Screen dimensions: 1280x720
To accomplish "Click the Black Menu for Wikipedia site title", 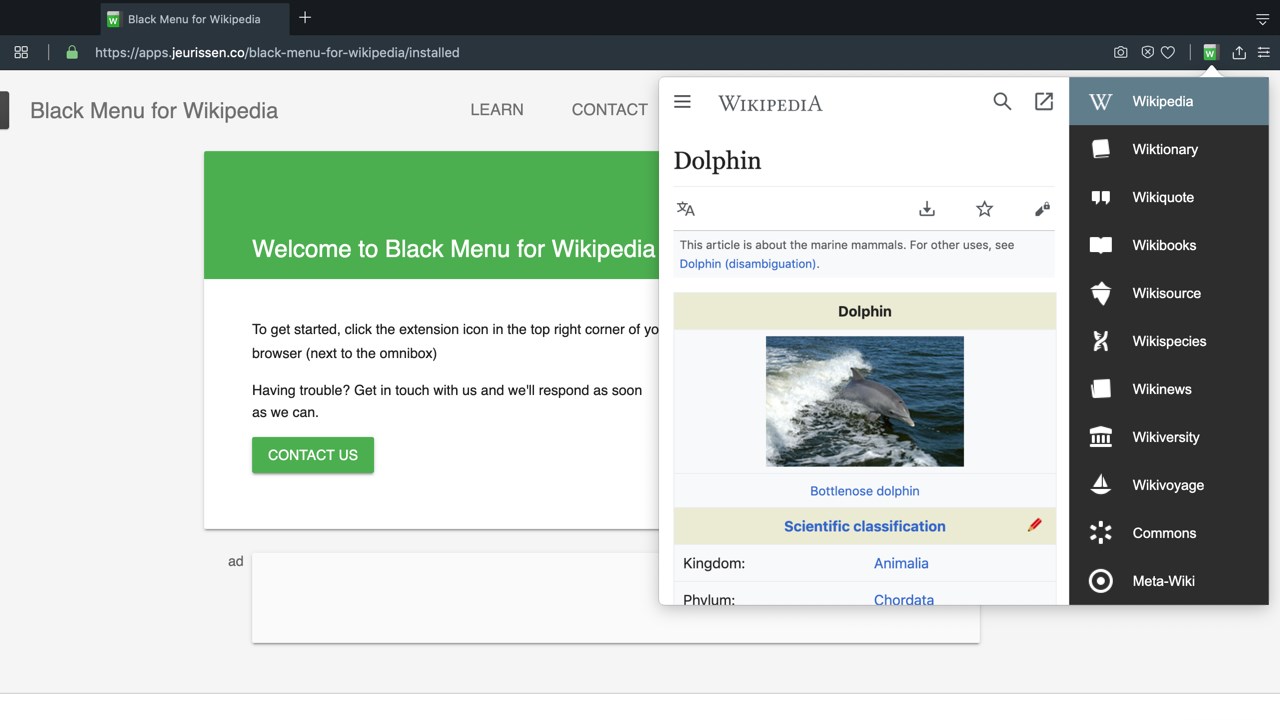I will point(154,111).
